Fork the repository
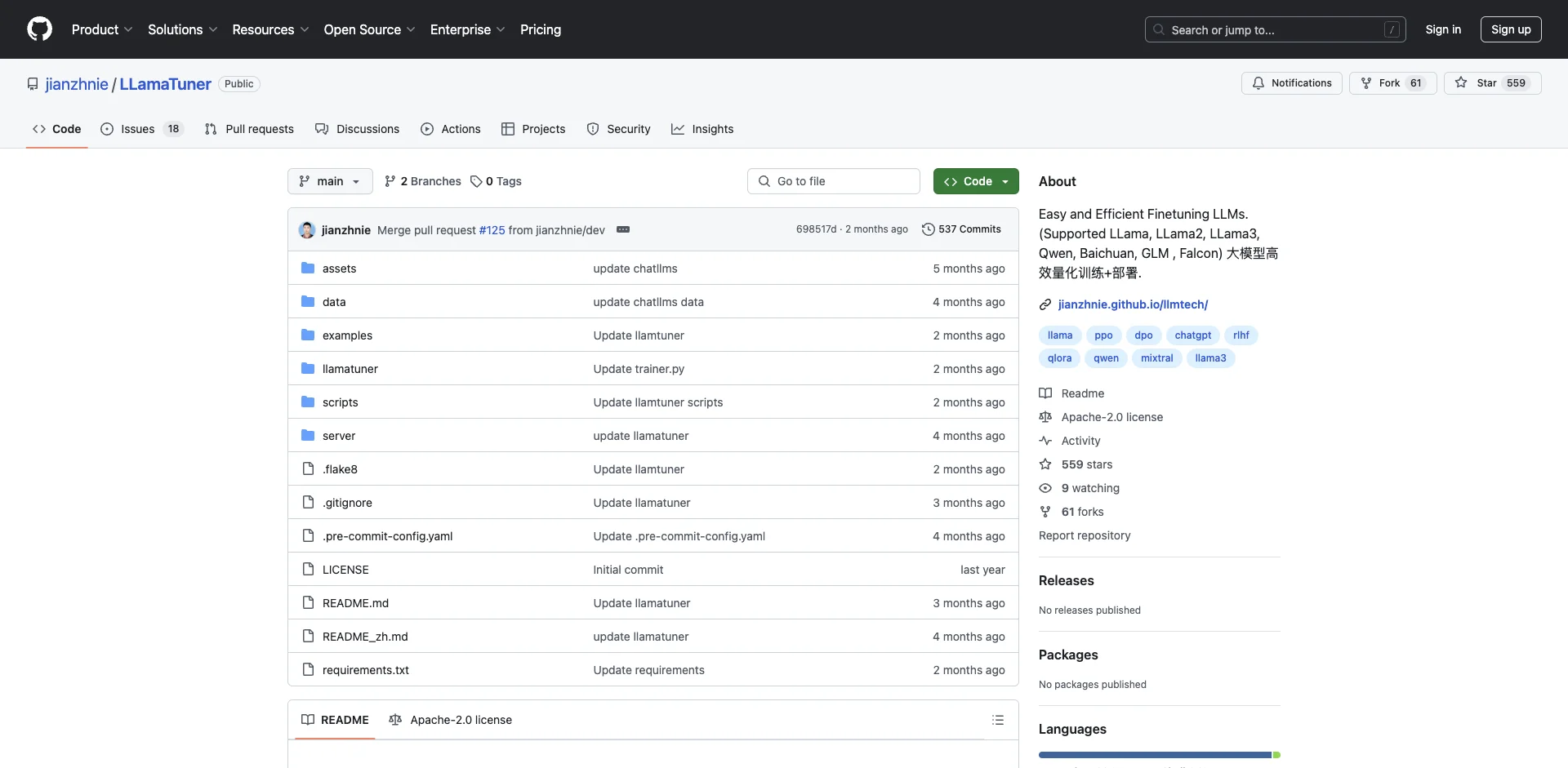This screenshot has width=1568, height=768. 1392,83
